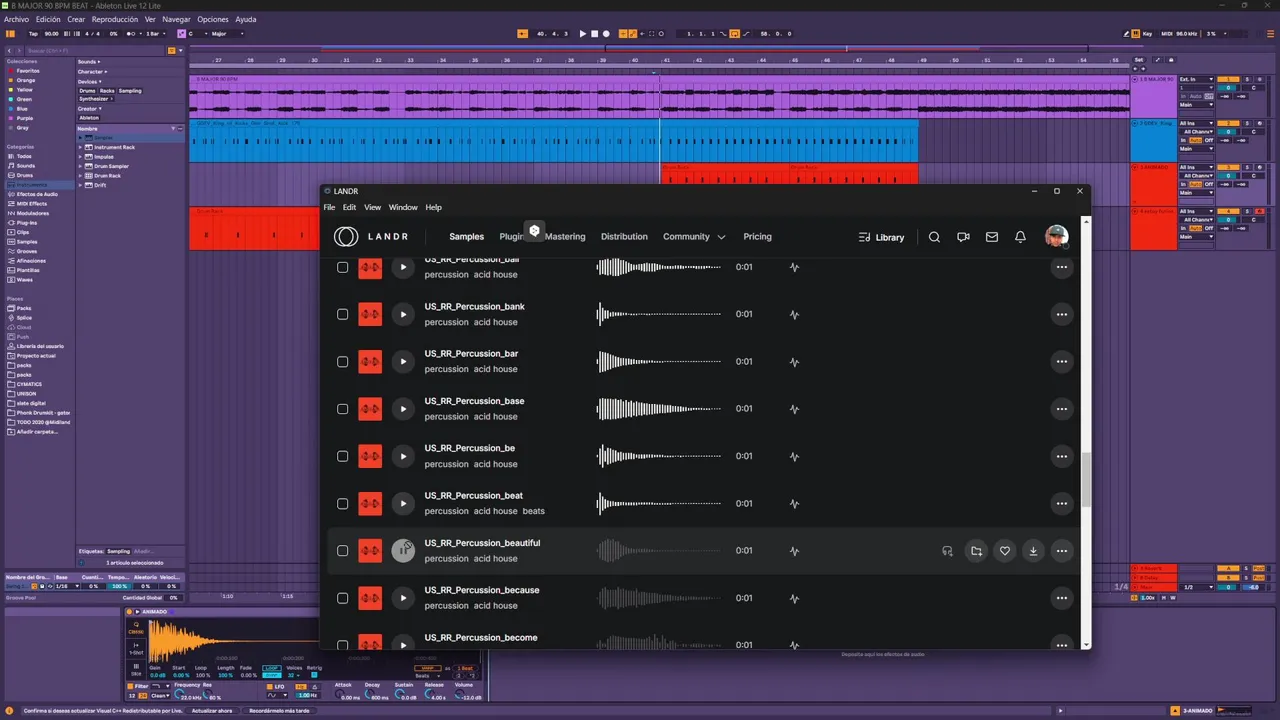Find sounds similar to US_RR_Percussion_beautiful
This screenshot has width=1280, height=720.
[947, 551]
